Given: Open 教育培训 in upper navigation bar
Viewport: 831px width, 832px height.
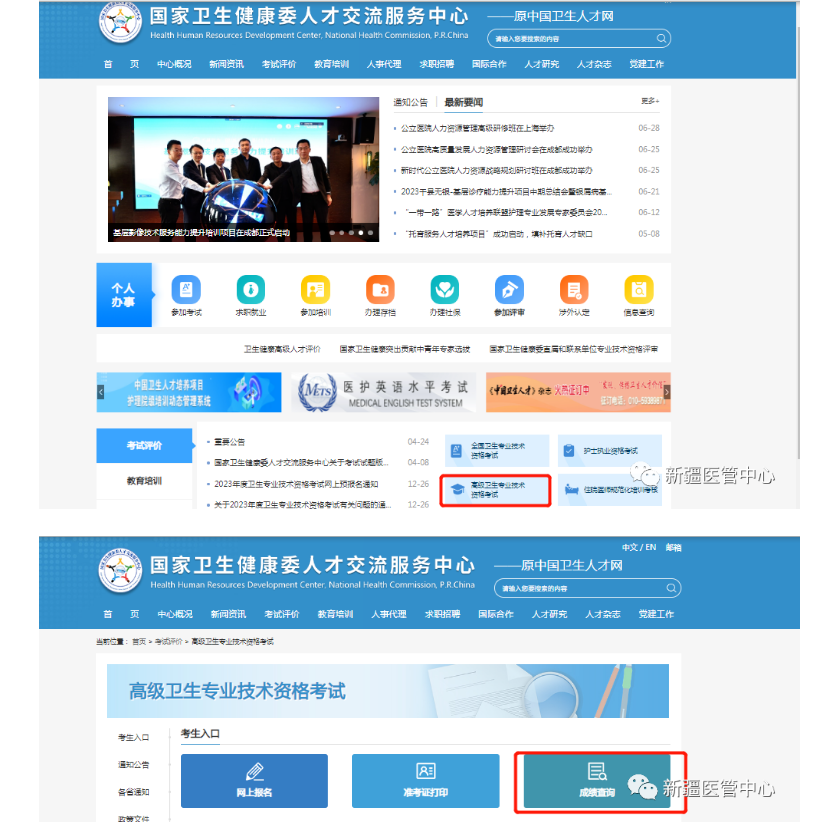Looking at the screenshot, I should tap(331, 64).
